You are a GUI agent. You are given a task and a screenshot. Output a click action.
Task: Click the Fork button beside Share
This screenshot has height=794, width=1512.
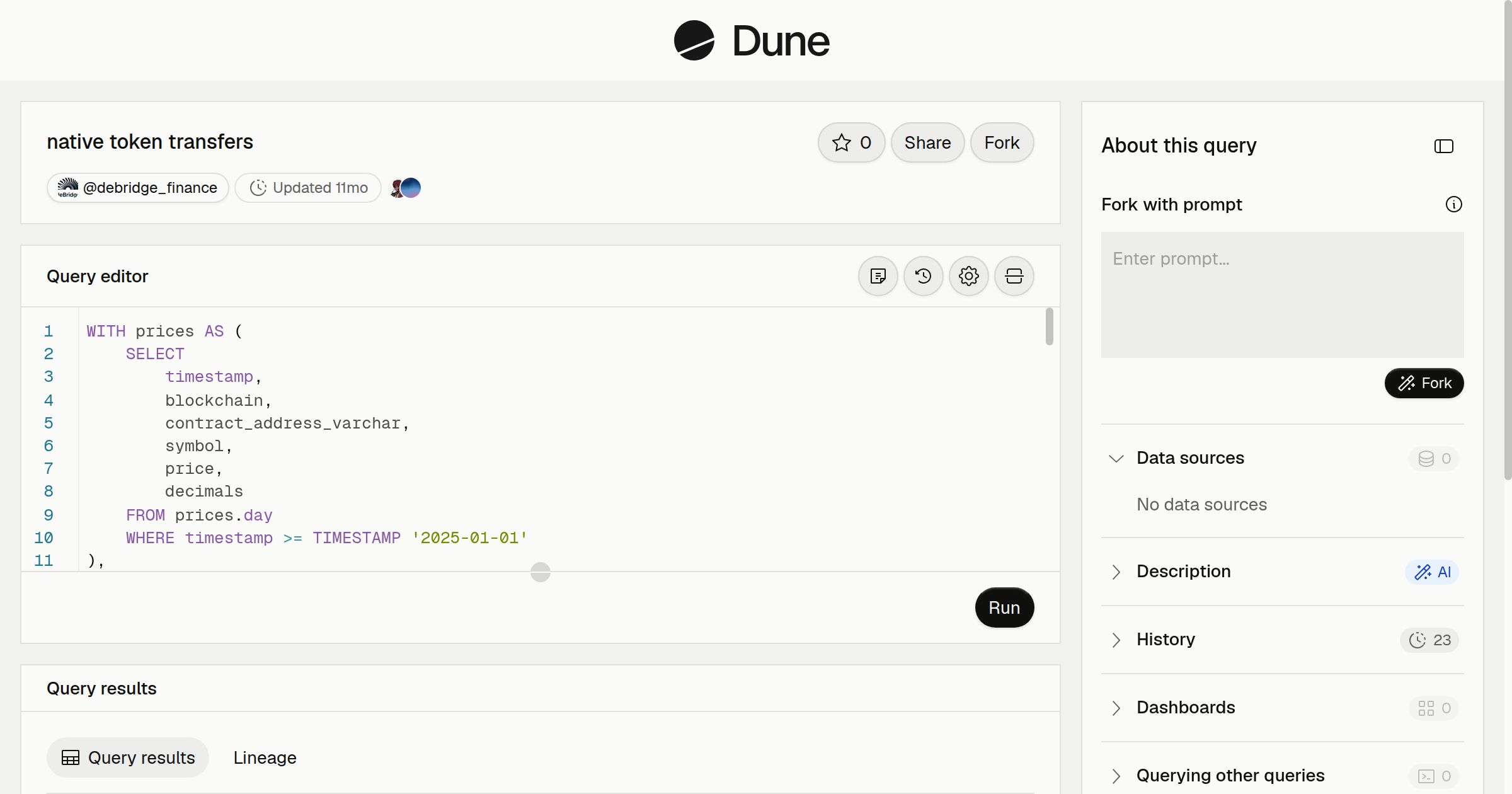[x=1002, y=142]
